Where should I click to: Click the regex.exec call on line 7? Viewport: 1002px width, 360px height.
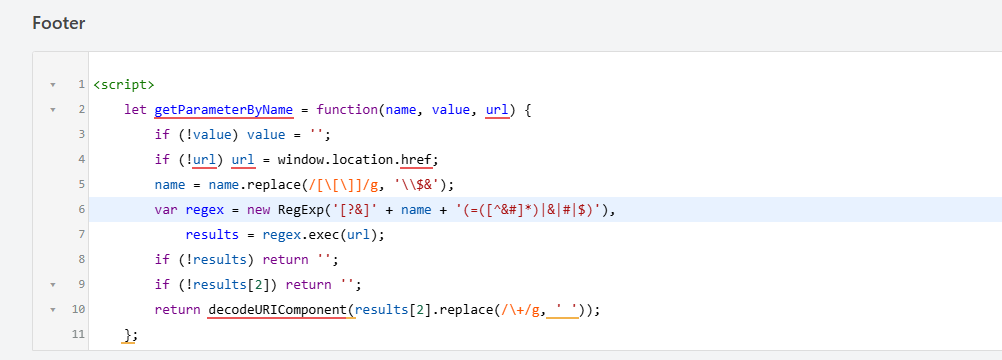pyautogui.click(x=301, y=234)
